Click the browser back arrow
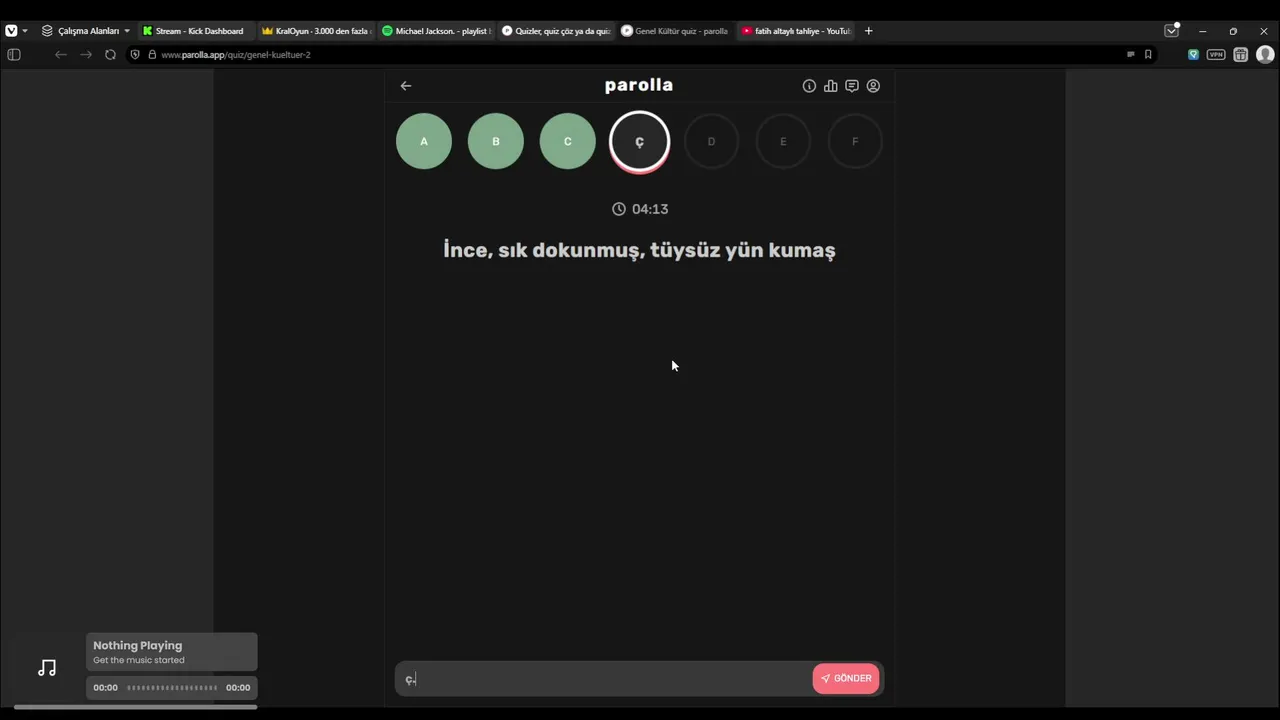 tap(61, 55)
